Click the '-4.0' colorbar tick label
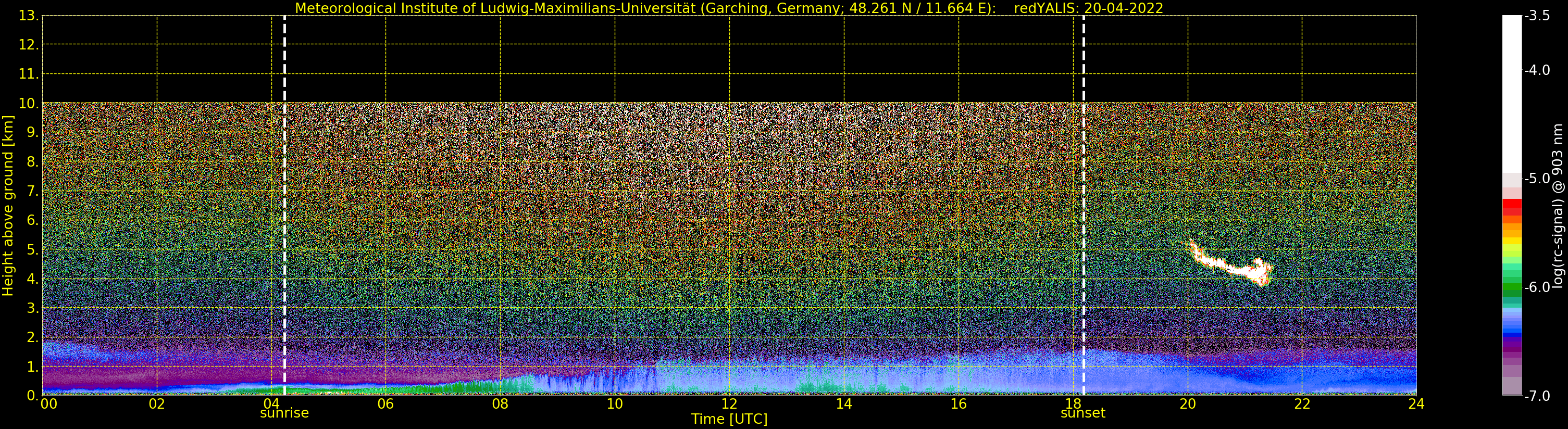The height and width of the screenshot is (429, 1568). pyautogui.click(x=1537, y=71)
